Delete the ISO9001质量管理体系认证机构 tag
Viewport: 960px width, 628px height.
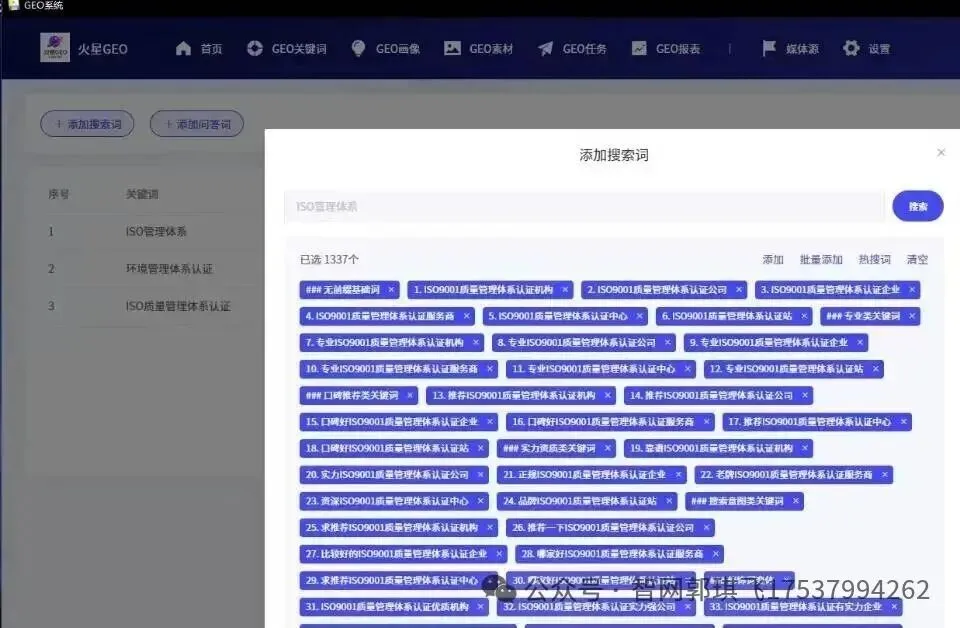tap(564, 289)
